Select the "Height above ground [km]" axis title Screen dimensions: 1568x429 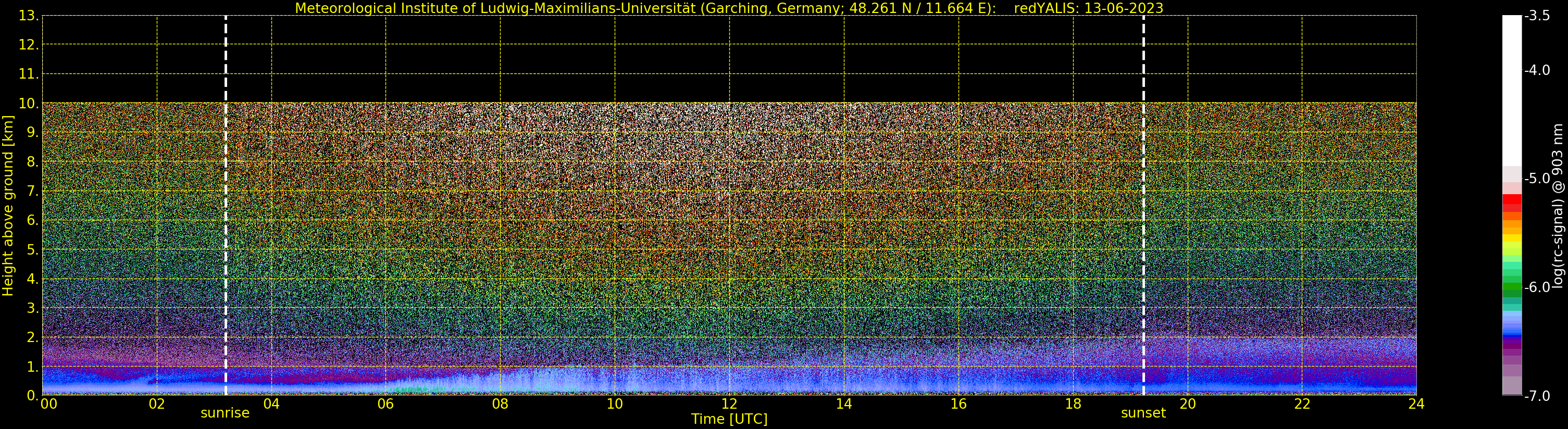[x=8, y=206]
